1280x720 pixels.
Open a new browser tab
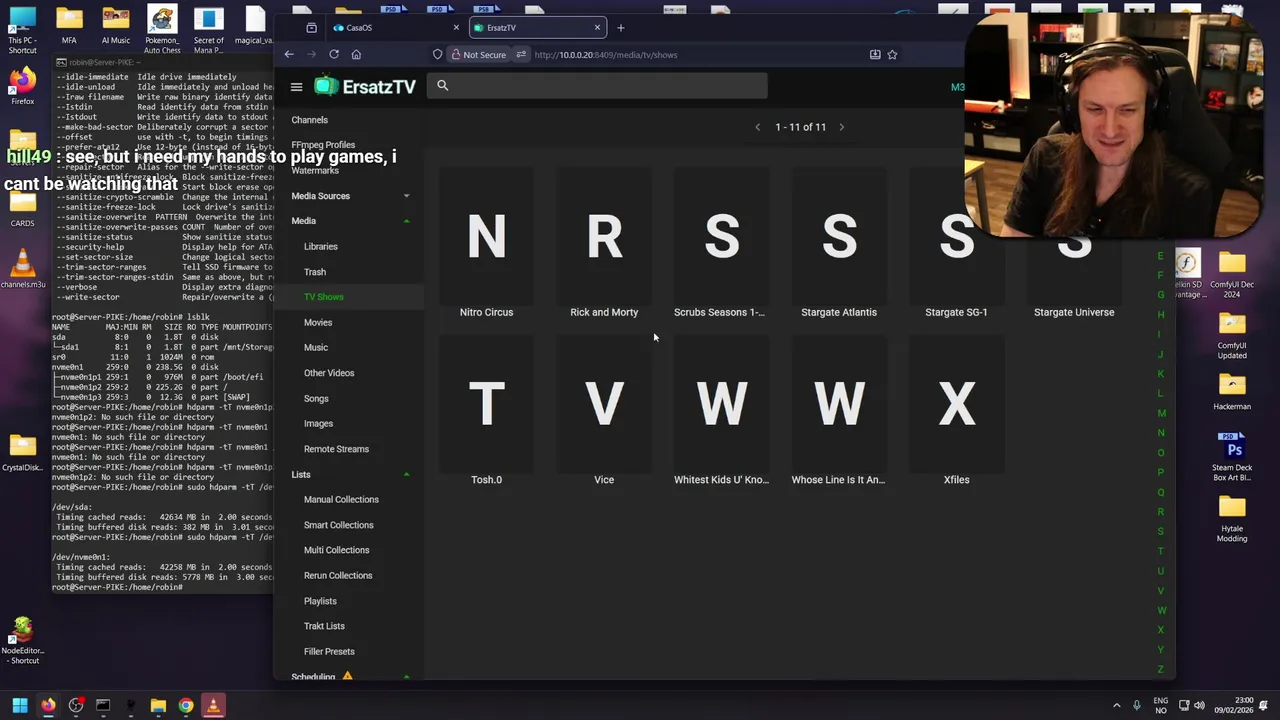620,28
